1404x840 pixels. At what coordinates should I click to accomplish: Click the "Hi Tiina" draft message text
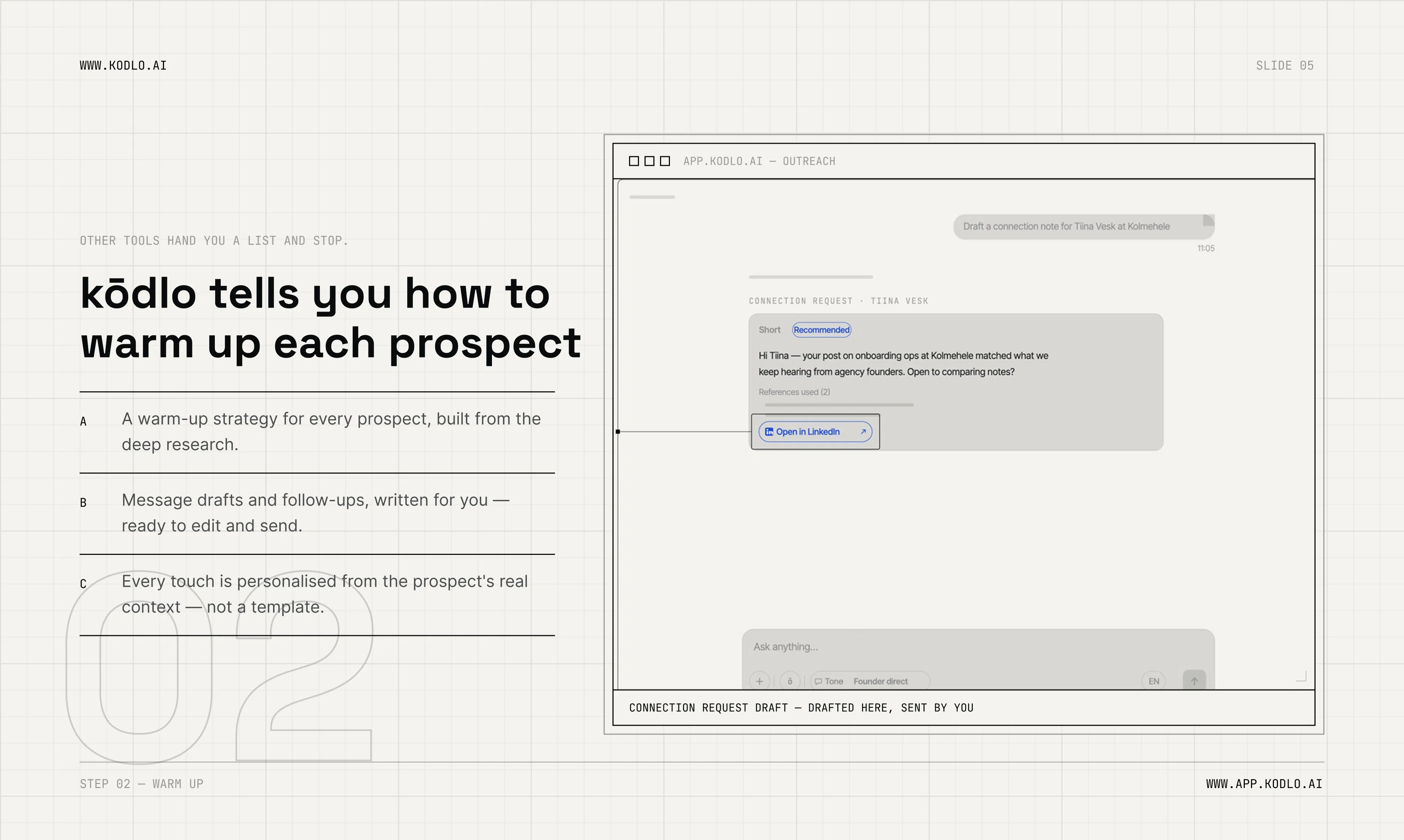[904, 363]
